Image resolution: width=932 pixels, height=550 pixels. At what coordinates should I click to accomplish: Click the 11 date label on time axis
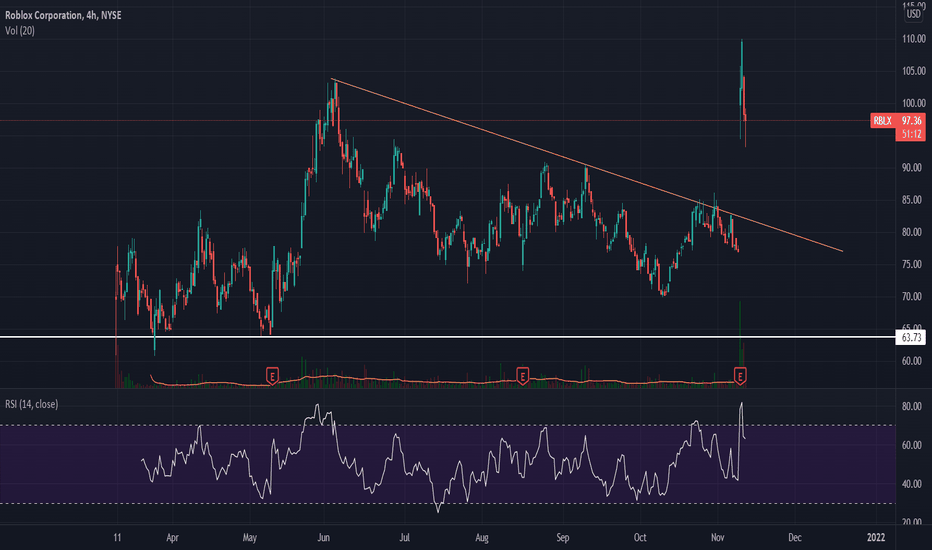pos(117,538)
